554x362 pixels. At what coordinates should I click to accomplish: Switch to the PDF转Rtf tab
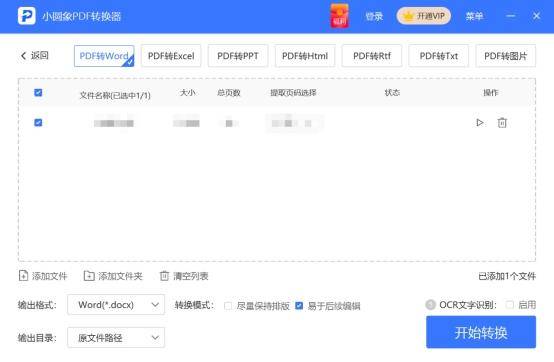coord(372,56)
